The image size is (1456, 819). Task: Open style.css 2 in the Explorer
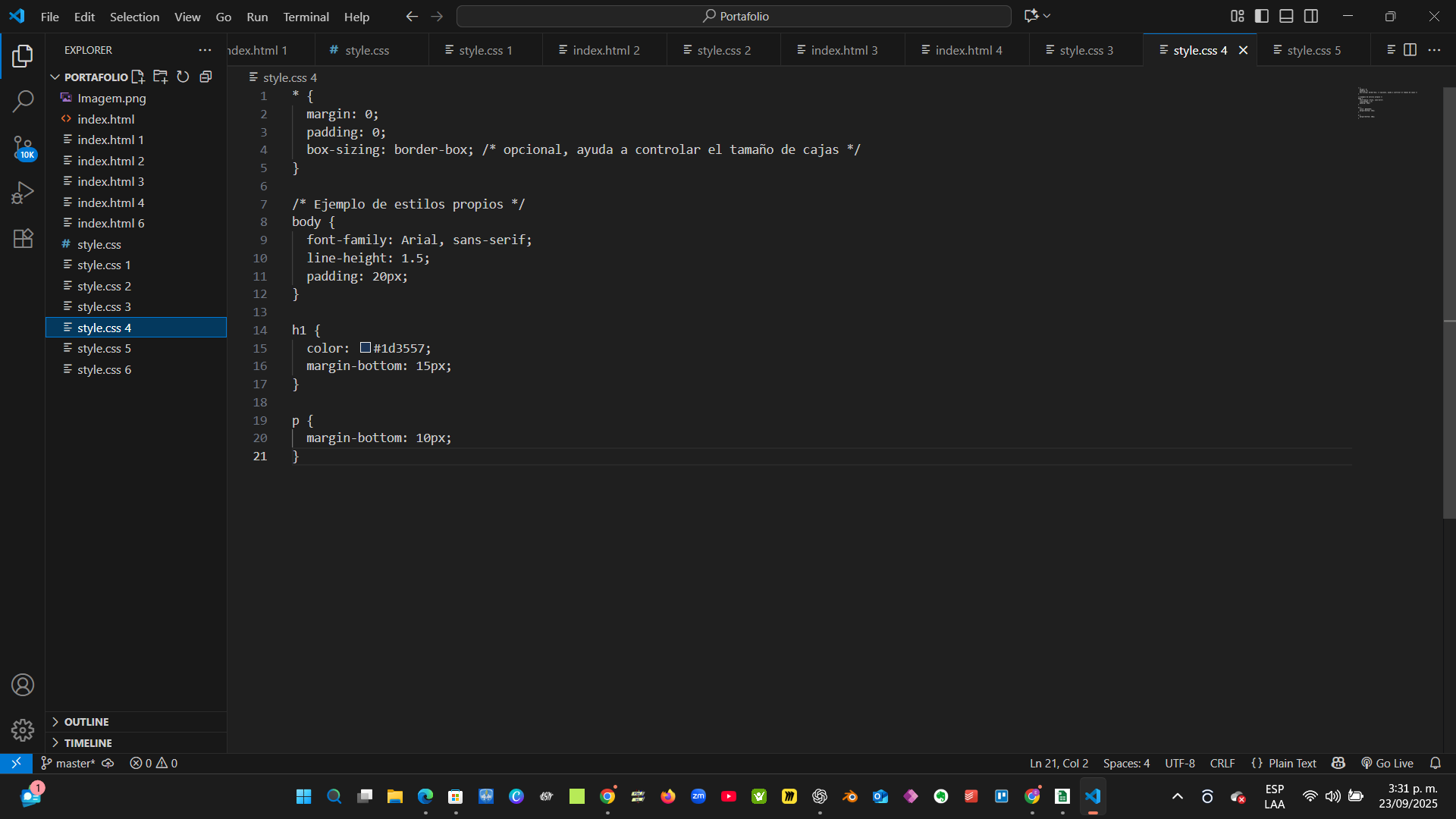[x=136, y=286]
